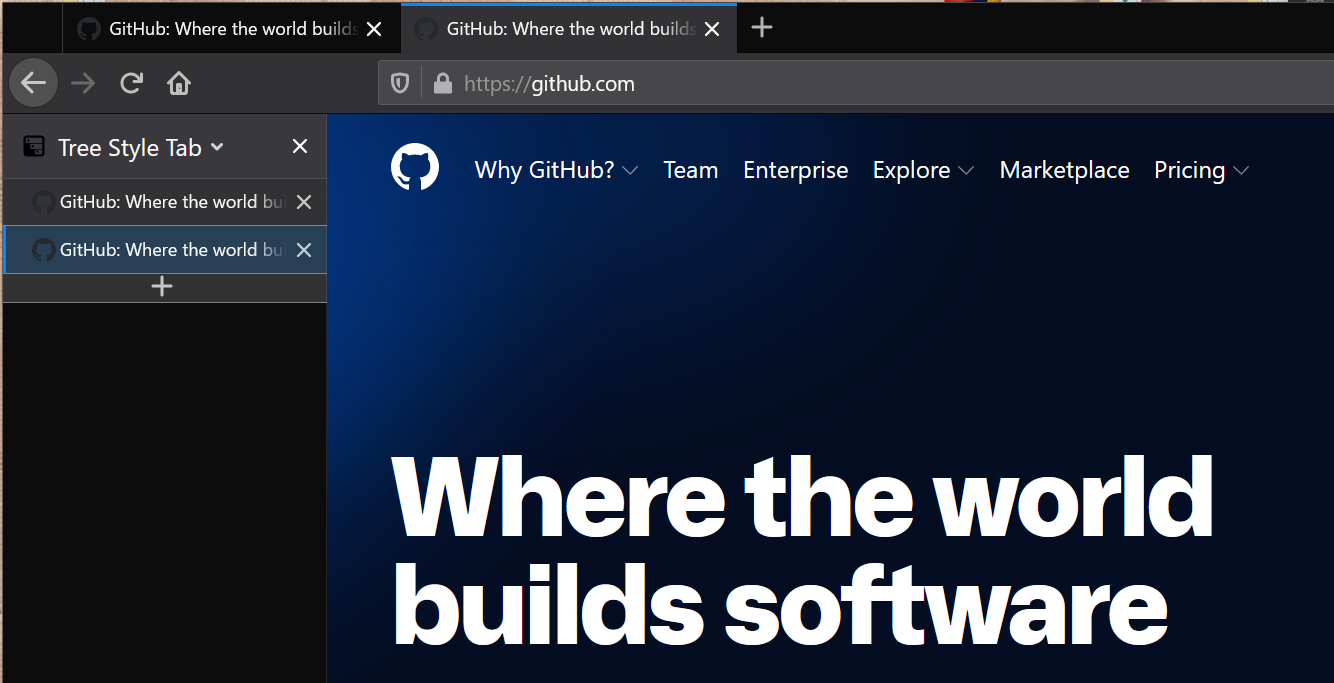Click the GitHub Octocat logo
Screen dimensions: 1334x683
415,167
